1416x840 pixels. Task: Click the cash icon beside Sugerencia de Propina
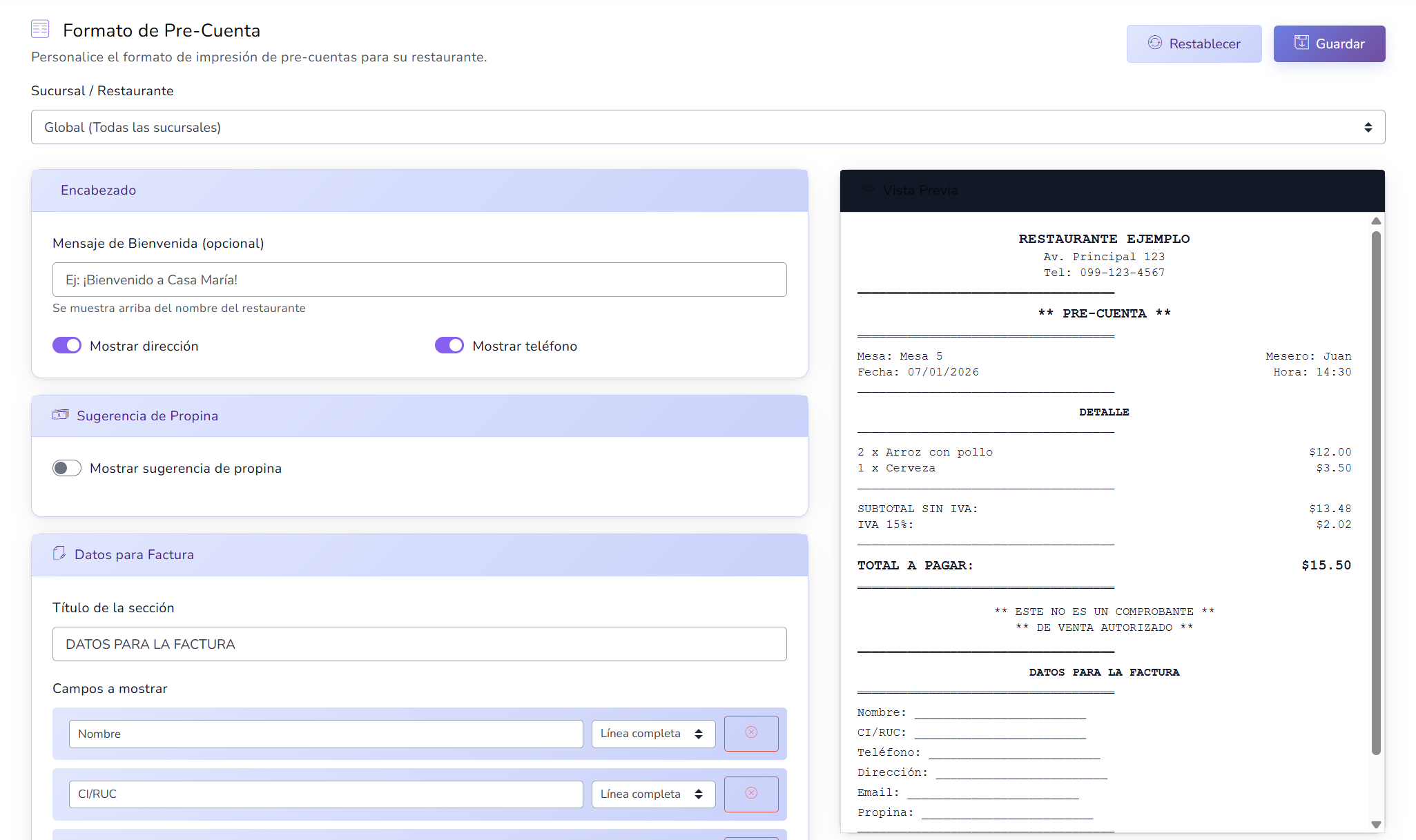[x=61, y=415]
